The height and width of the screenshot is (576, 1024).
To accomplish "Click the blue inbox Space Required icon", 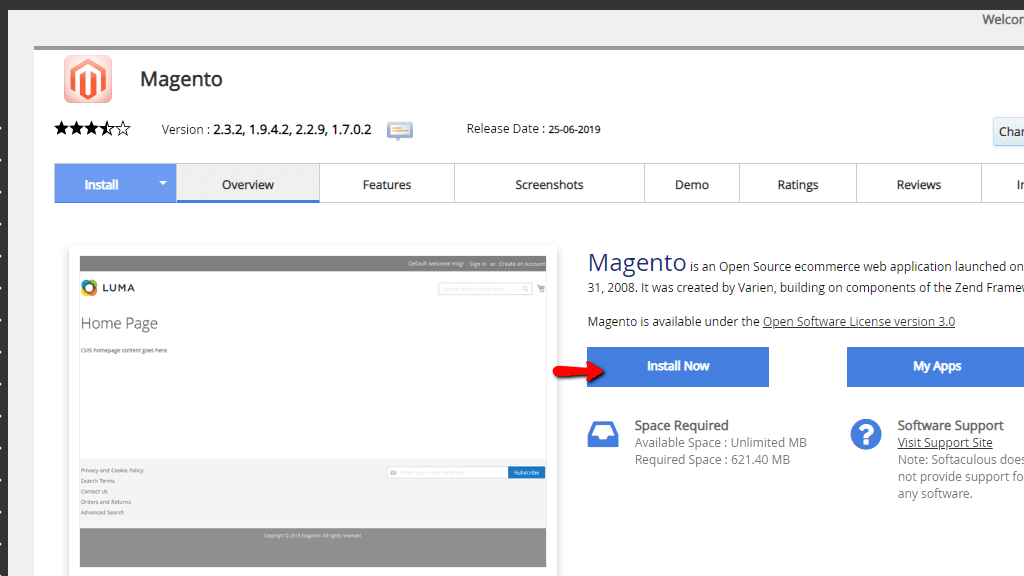I will pos(603,434).
